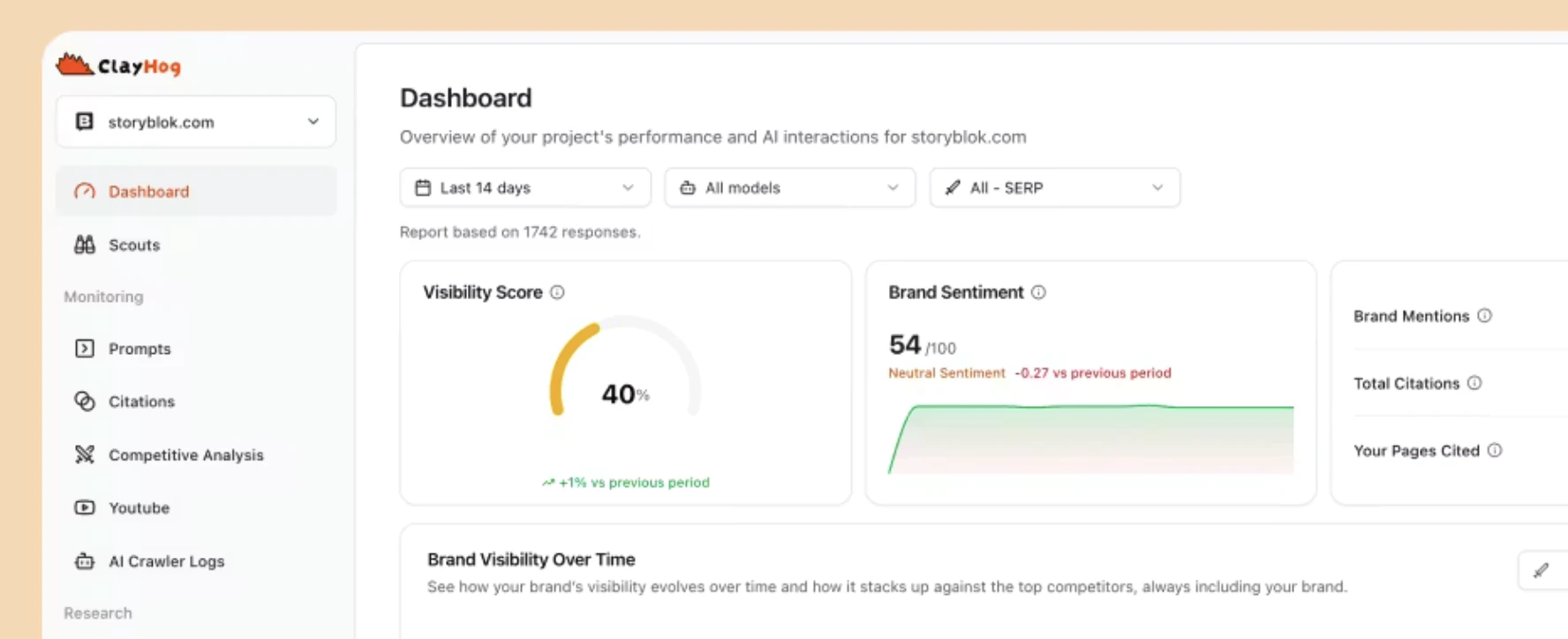Open the storyblok.com project selector
Viewport: 1568px width, 639px height.
(196, 122)
